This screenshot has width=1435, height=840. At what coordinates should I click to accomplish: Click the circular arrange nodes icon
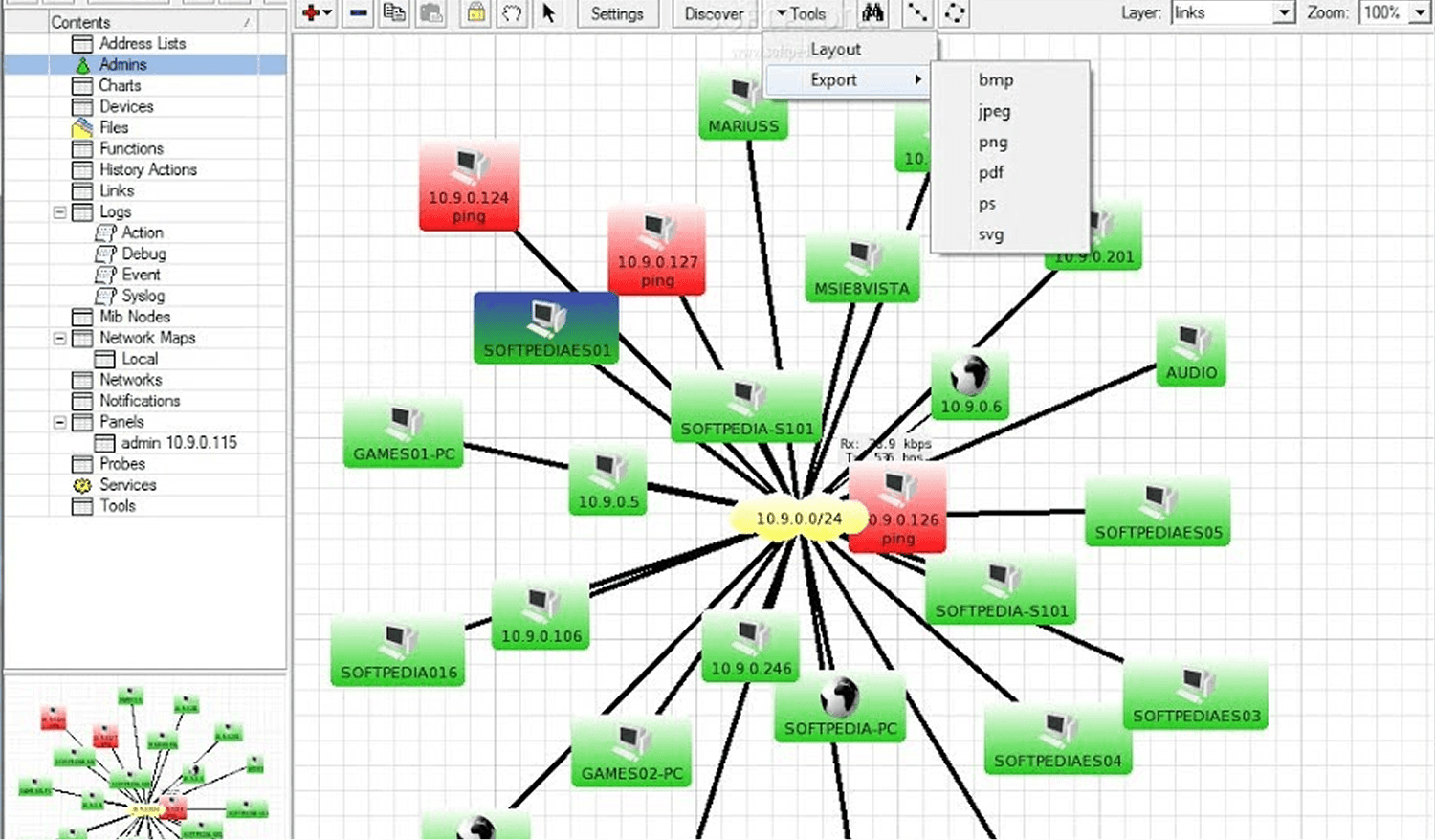pos(955,12)
